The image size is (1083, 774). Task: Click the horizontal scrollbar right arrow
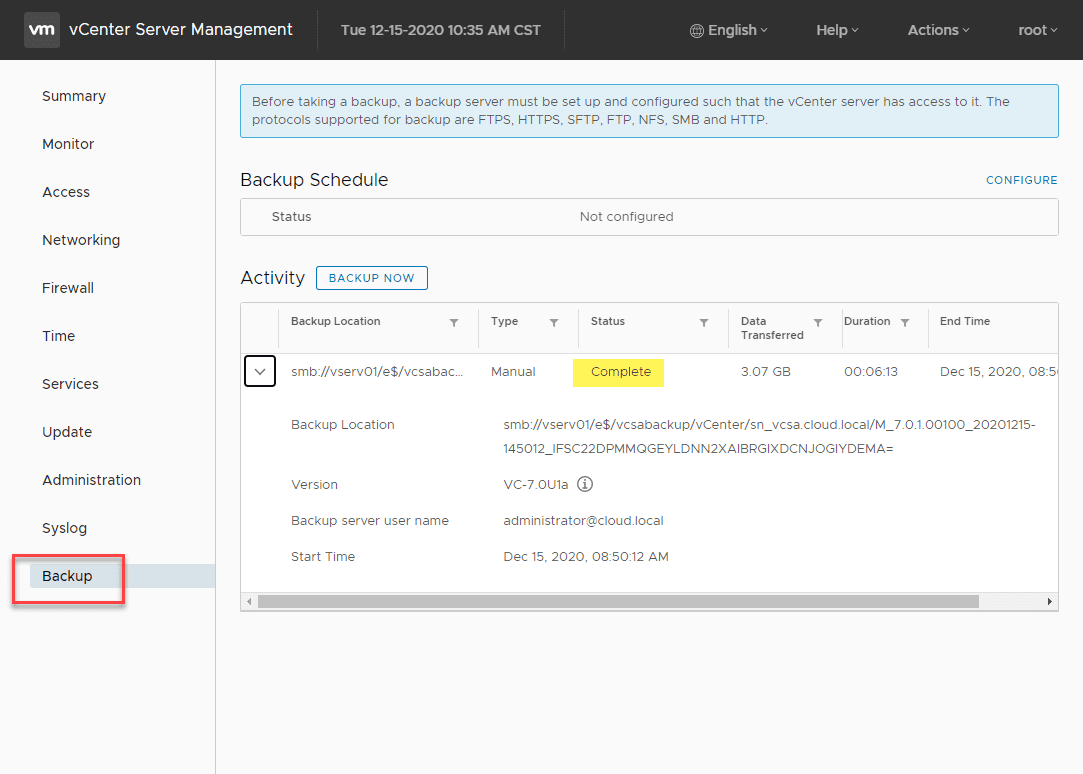click(1049, 601)
